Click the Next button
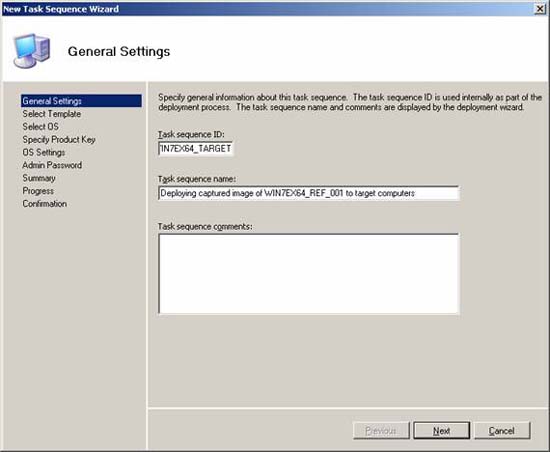550x452 pixels. (x=441, y=430)
